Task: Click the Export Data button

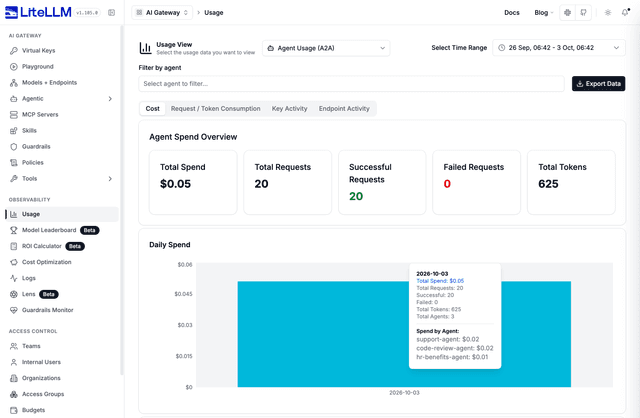Action: point(598,84)
